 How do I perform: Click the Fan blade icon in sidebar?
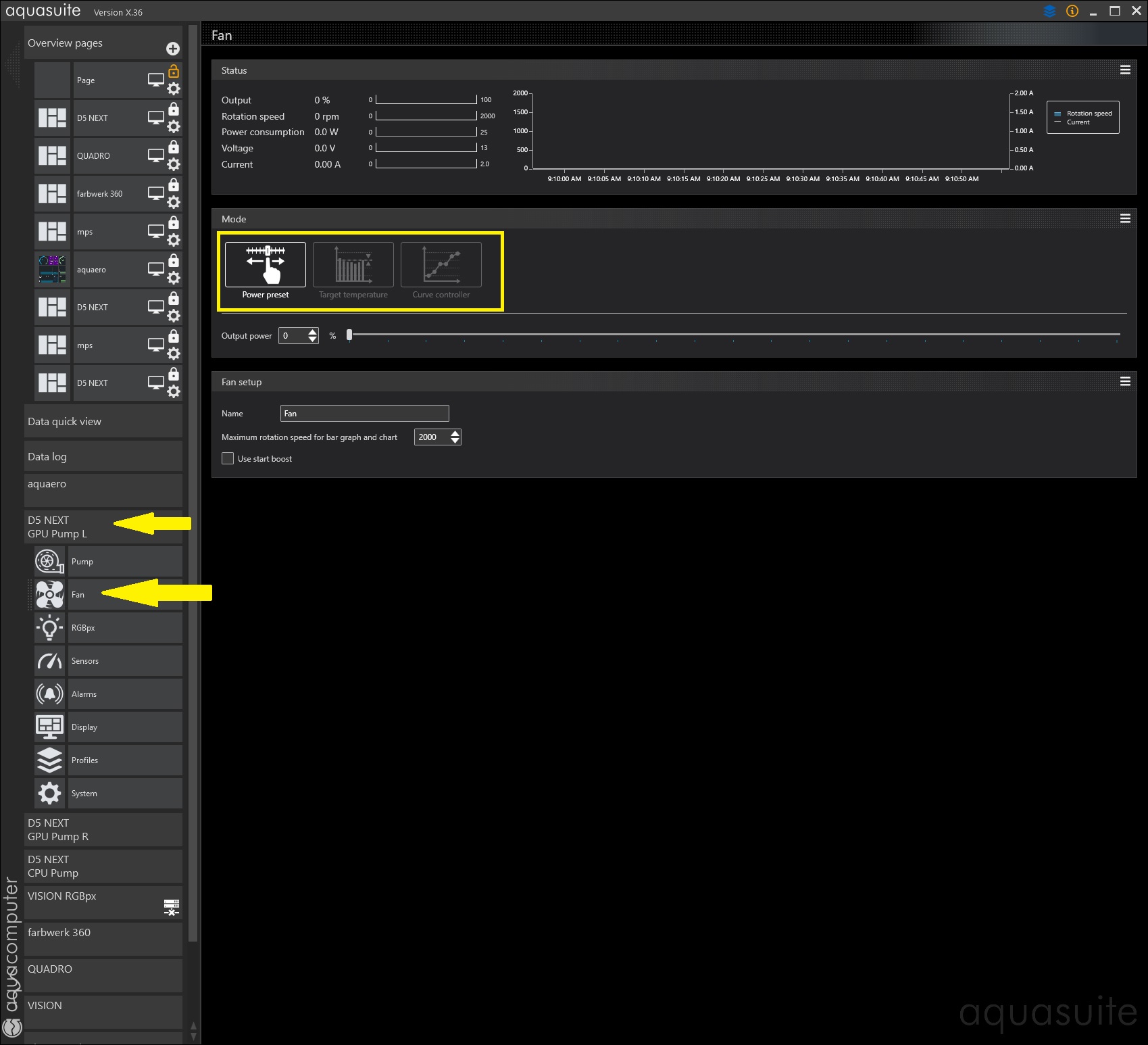(49, 595)
